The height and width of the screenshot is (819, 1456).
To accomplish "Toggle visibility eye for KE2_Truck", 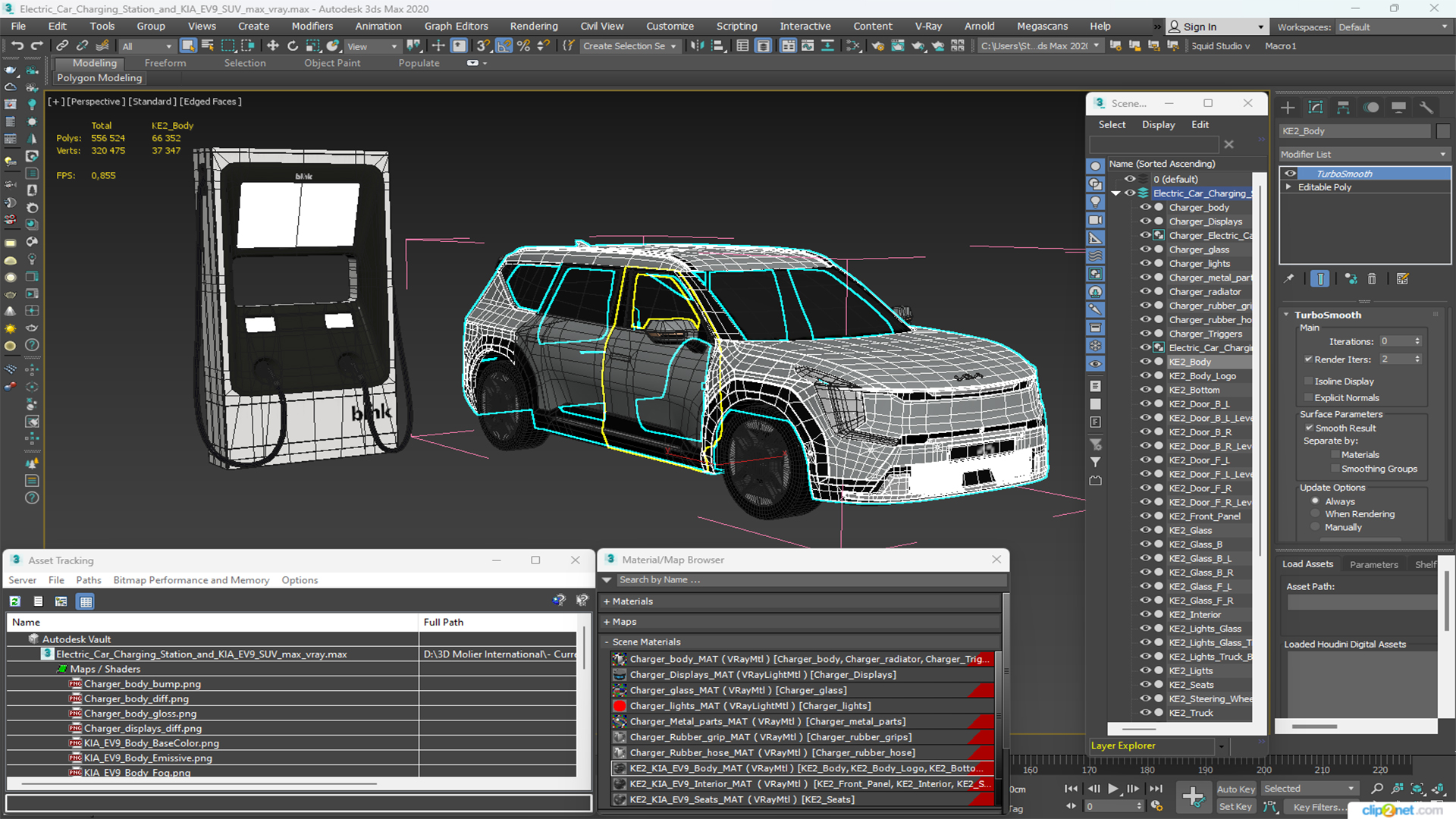I will [1145, 713].
